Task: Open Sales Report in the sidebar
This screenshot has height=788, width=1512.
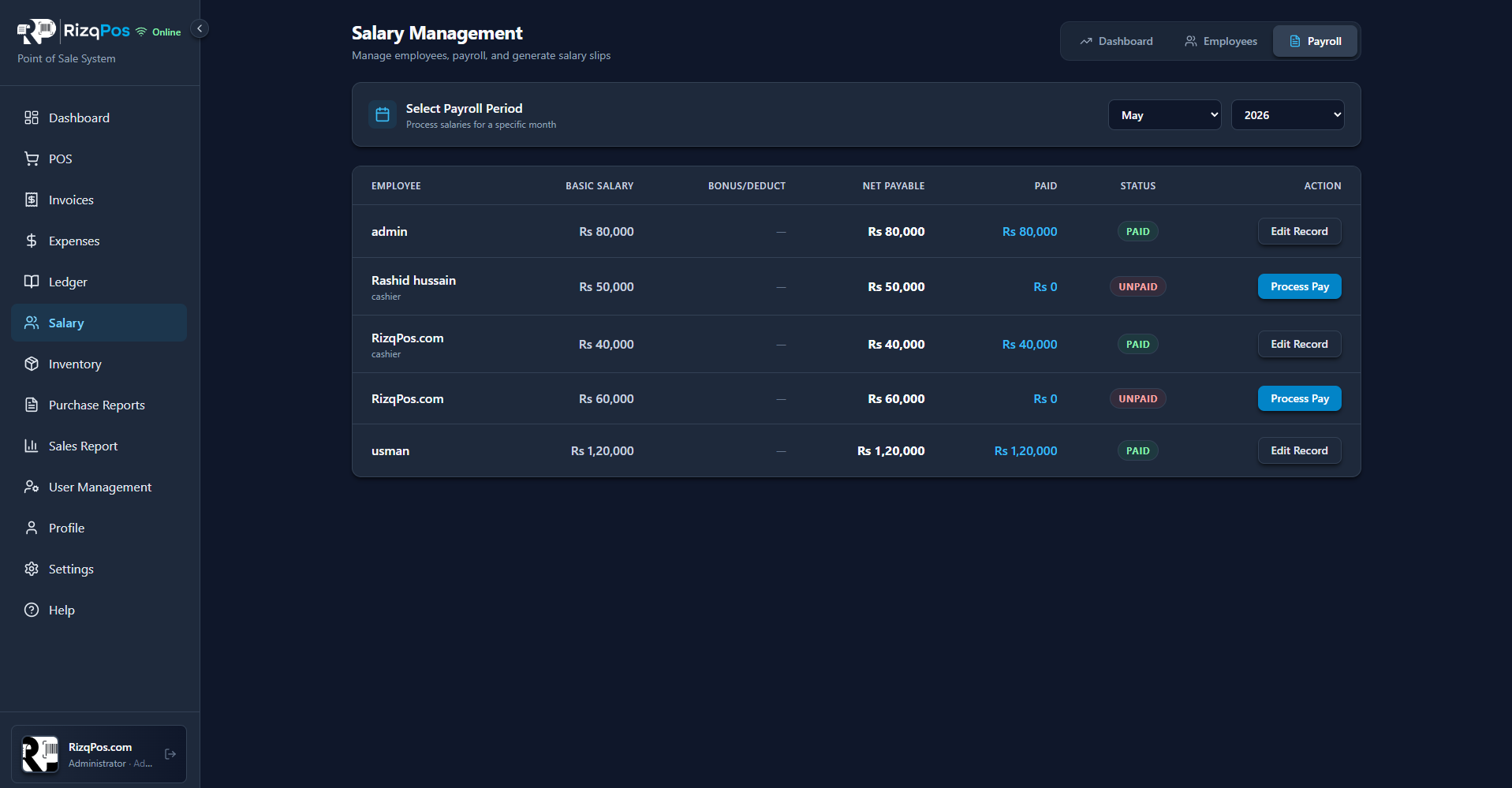Action: pyautogui.click(x=99, y=446)
